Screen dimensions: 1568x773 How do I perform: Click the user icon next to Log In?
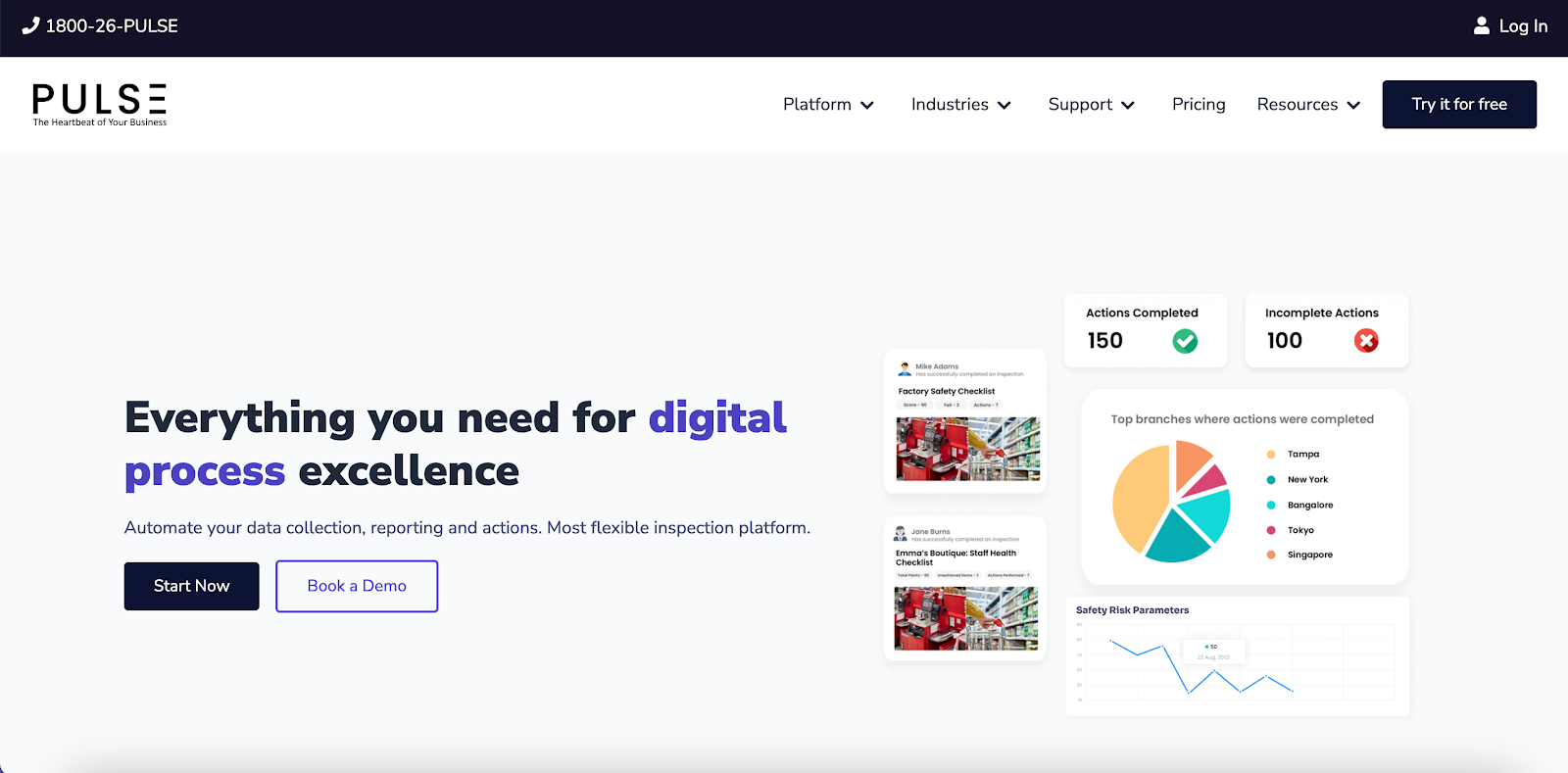coord(1482,26)
